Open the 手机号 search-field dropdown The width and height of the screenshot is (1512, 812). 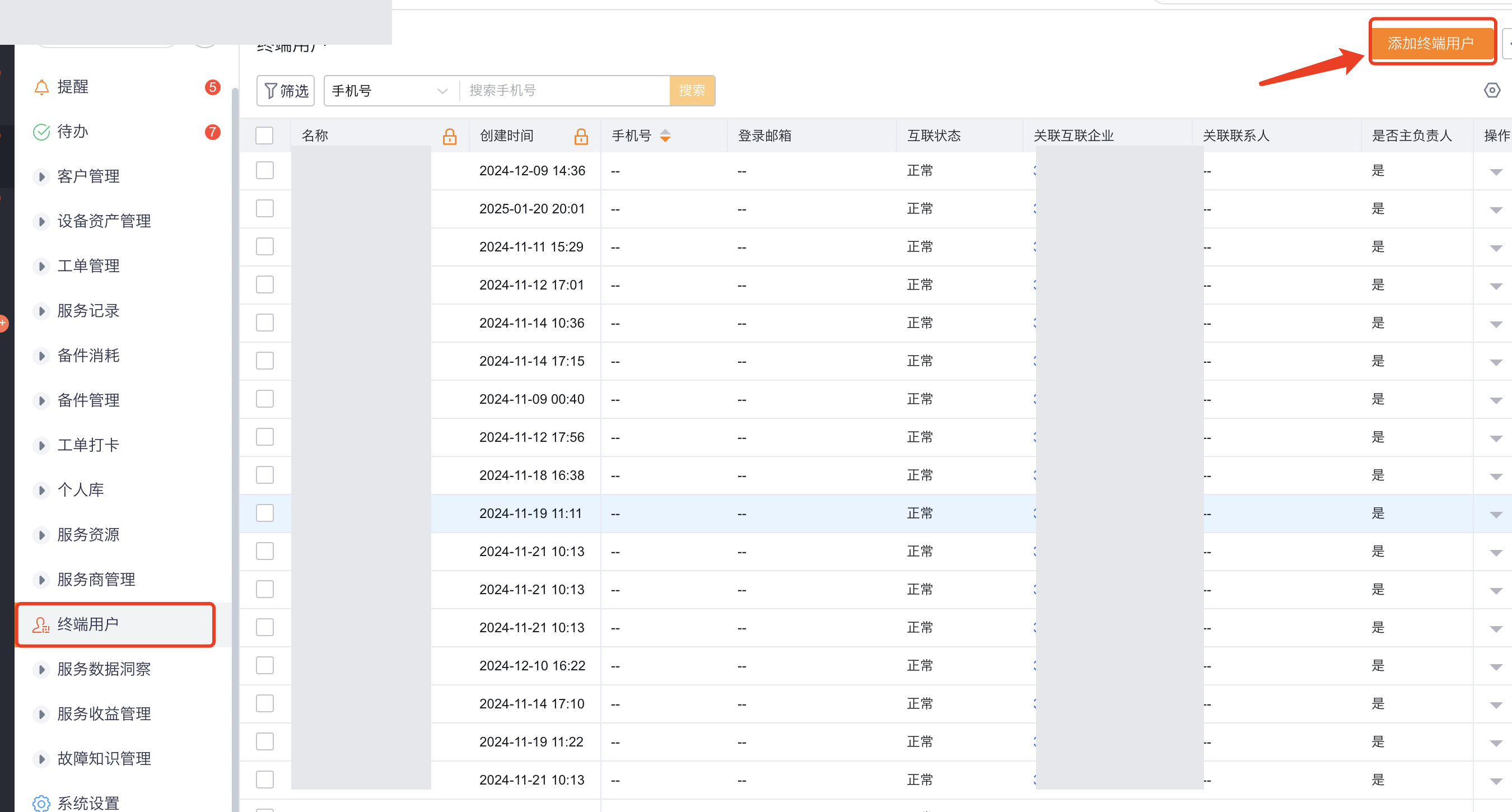[x=391, y=91]
